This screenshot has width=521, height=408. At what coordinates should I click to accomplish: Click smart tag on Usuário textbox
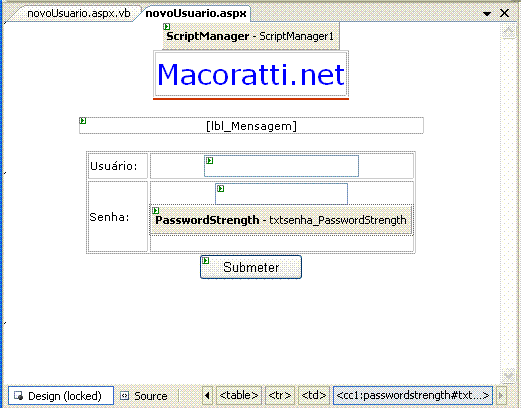pos(209,161)
